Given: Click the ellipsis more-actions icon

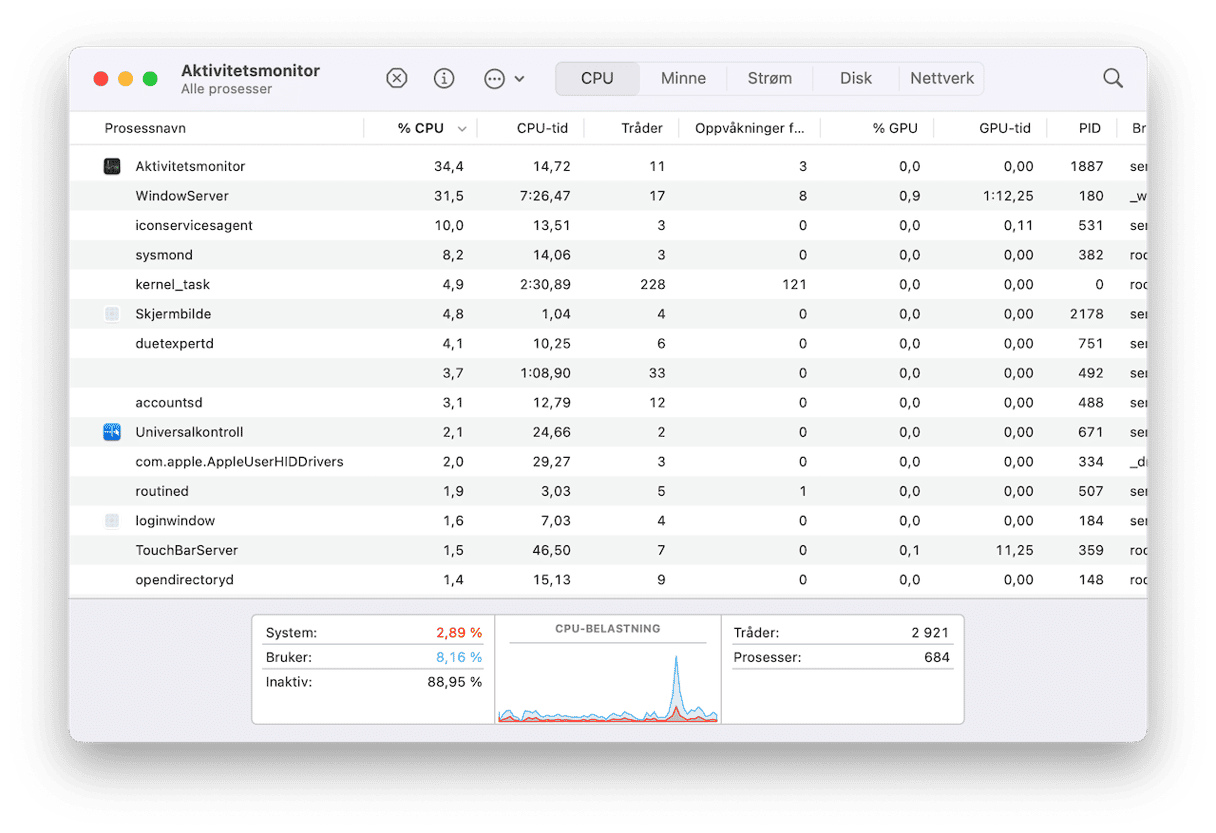Looking at the screenshot, I should tap(494, 78).
